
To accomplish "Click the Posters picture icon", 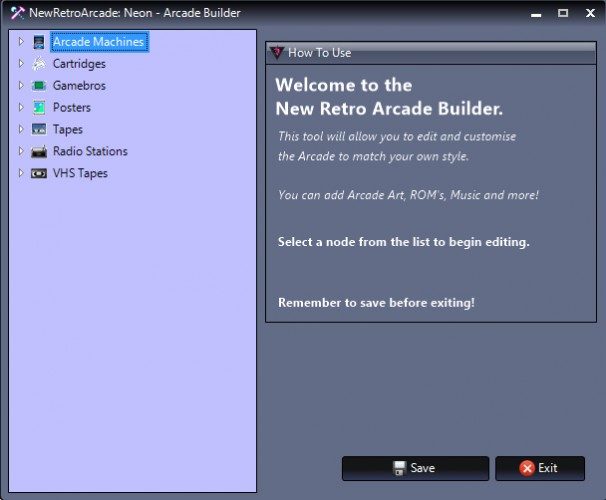I will point(39,108).
